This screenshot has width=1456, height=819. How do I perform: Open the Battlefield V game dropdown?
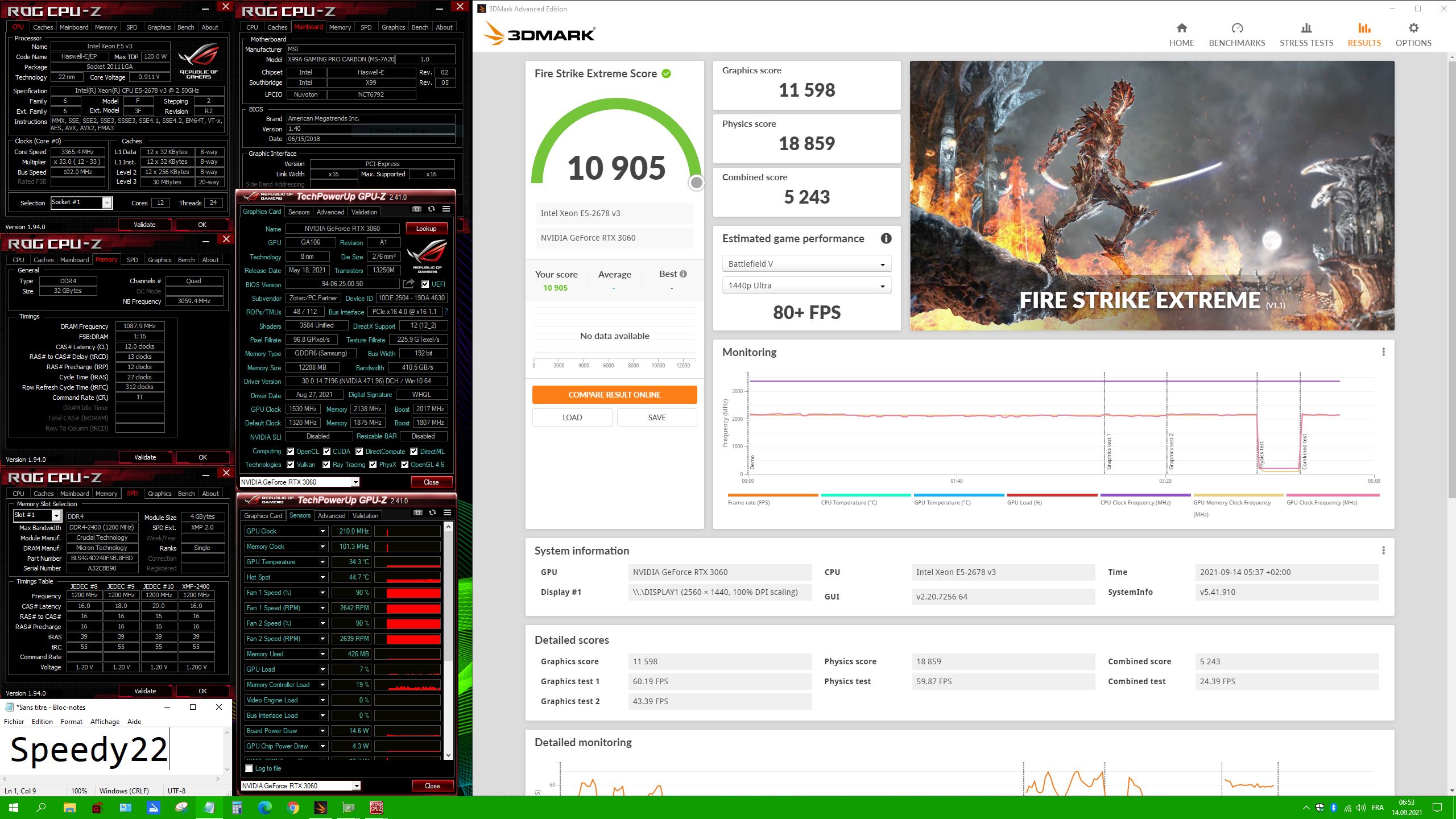click(806, 264)
